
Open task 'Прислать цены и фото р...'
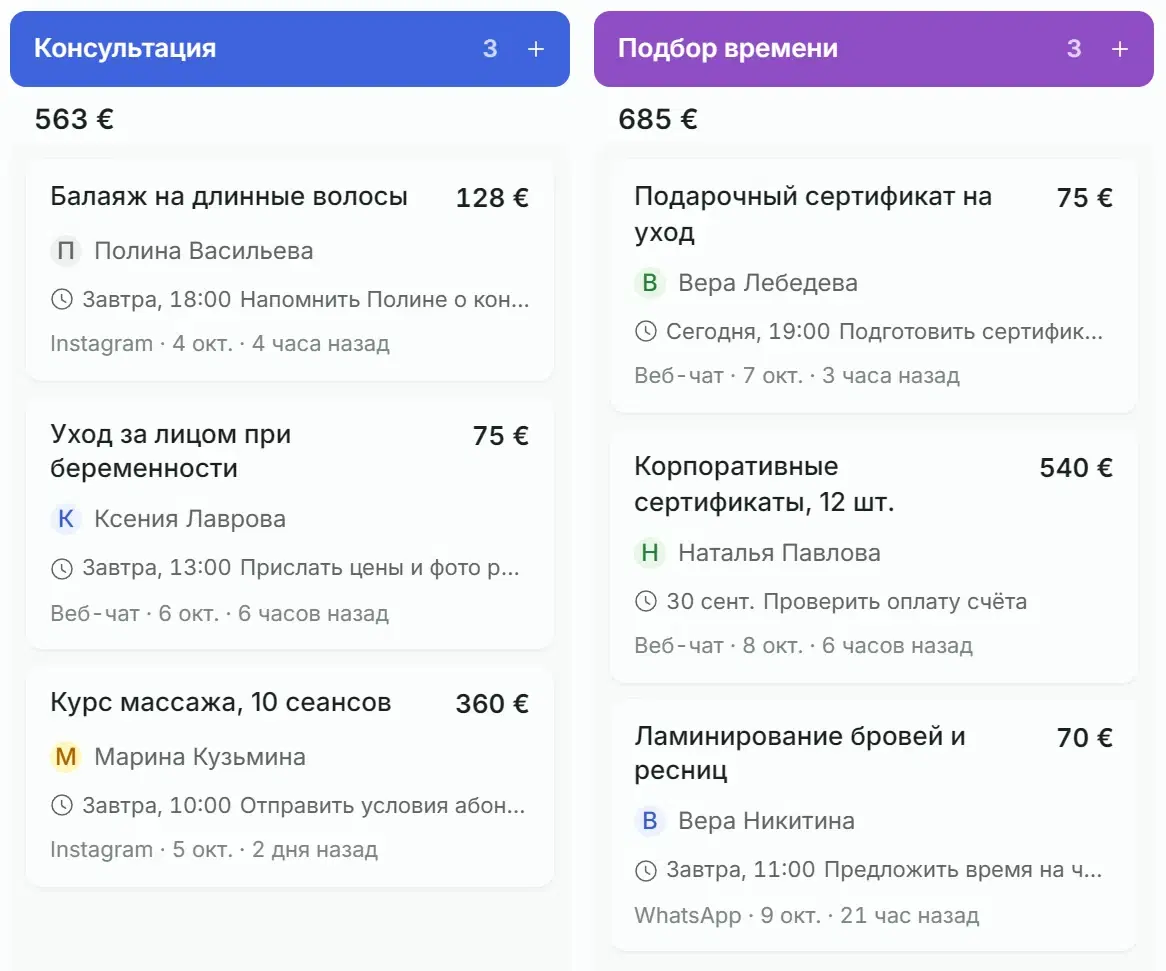380,569
